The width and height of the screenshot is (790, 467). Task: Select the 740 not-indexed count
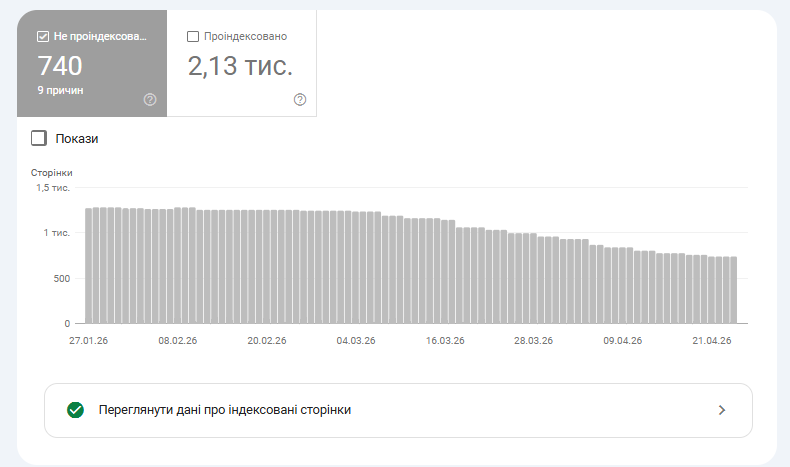[x=60, y=66]
